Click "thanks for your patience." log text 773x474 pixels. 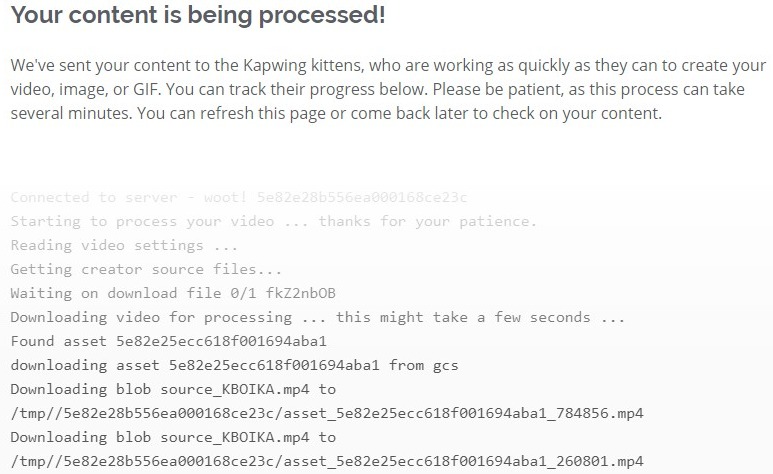tap(428, 221)
